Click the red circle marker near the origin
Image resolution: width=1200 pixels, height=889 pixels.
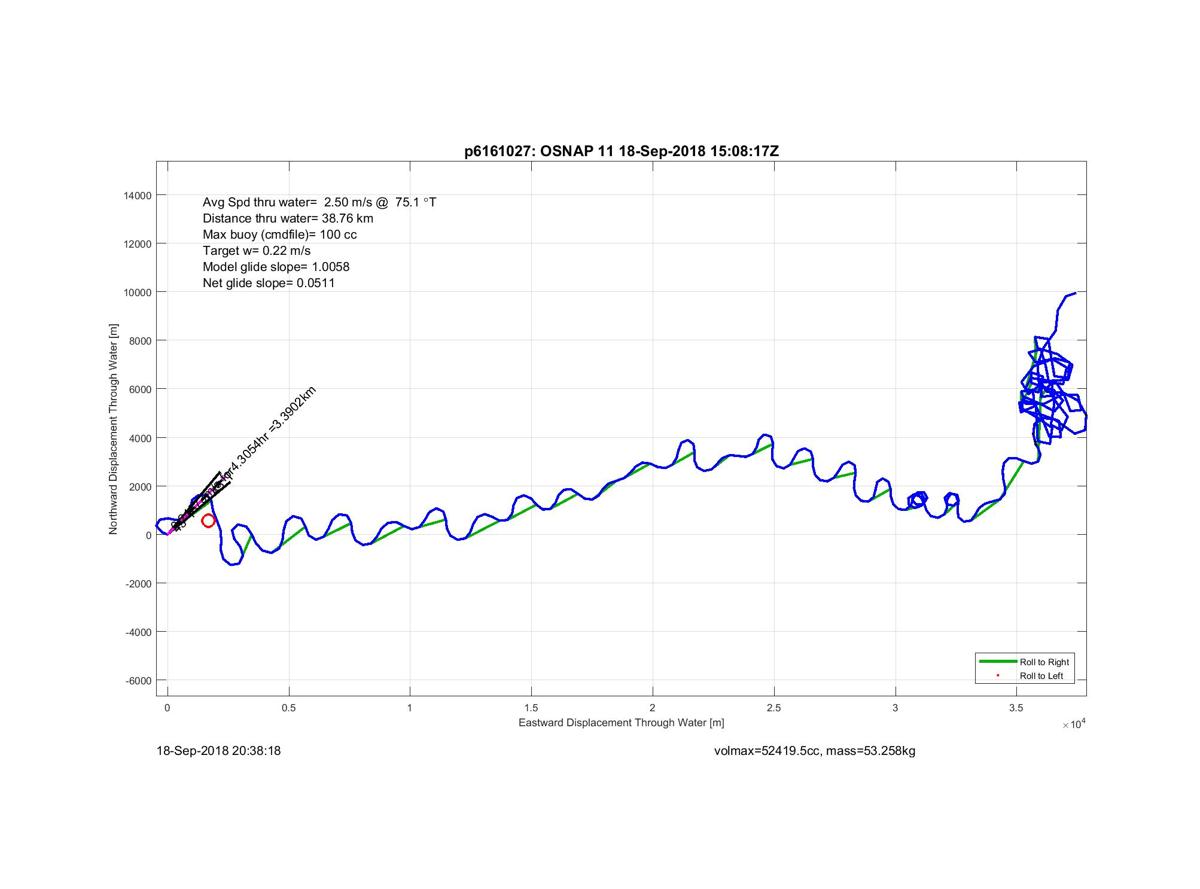[208, 520]
